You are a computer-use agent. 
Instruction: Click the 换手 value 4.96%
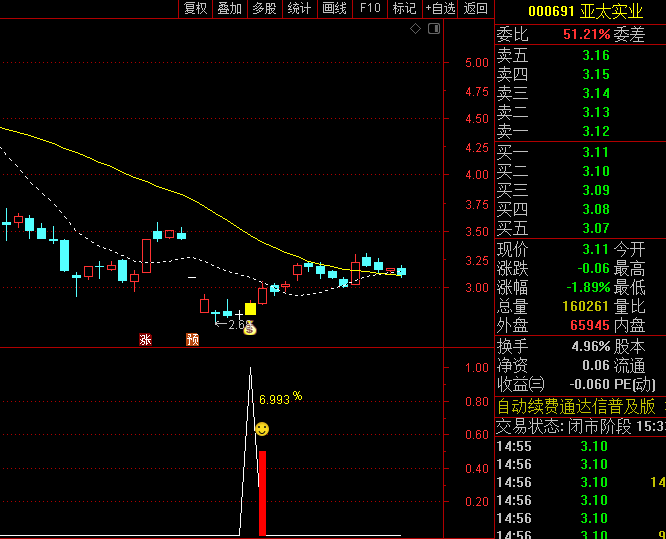(591, 347)
